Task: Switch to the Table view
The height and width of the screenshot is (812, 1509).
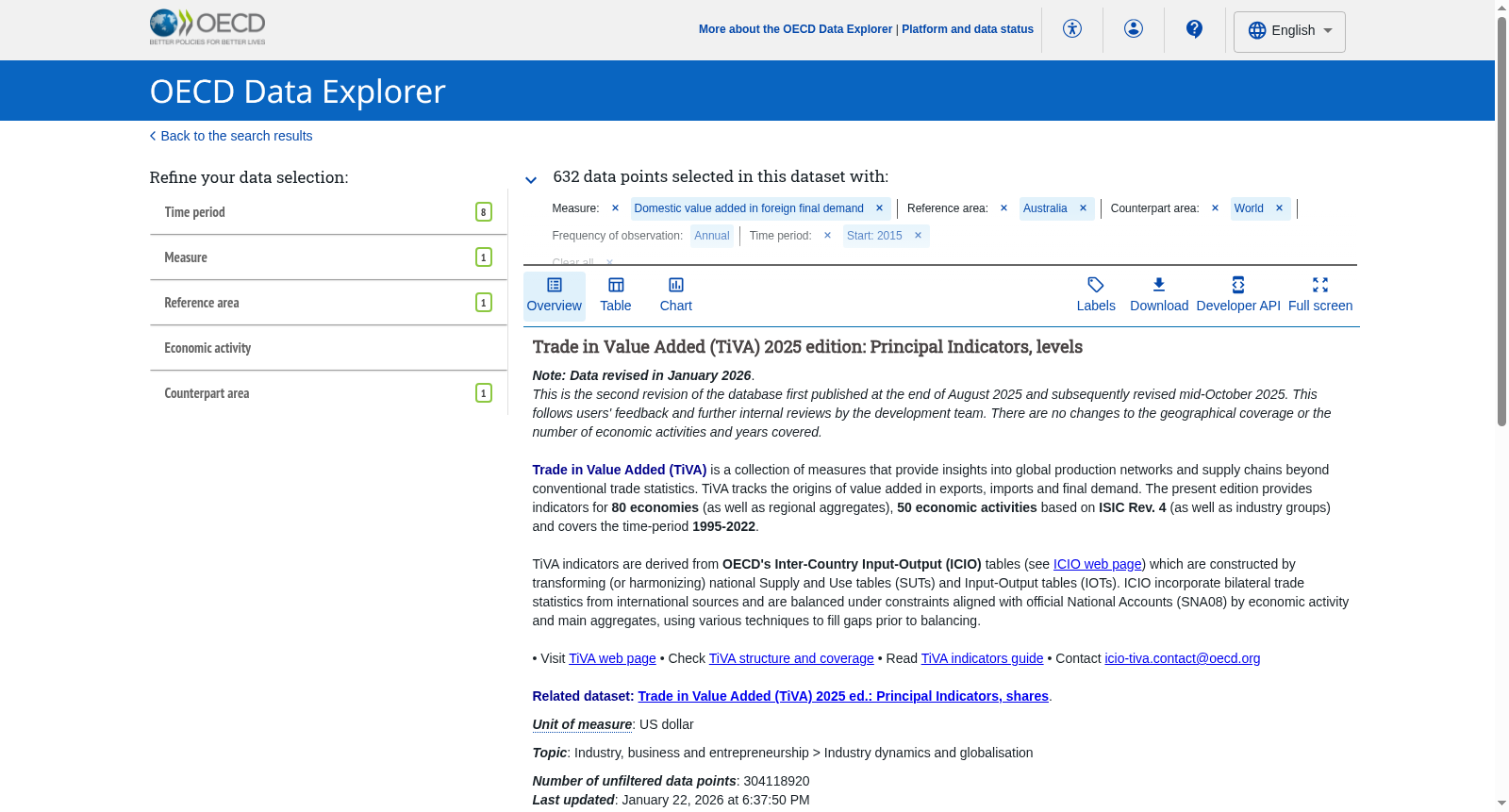Action: click(616, 295)
